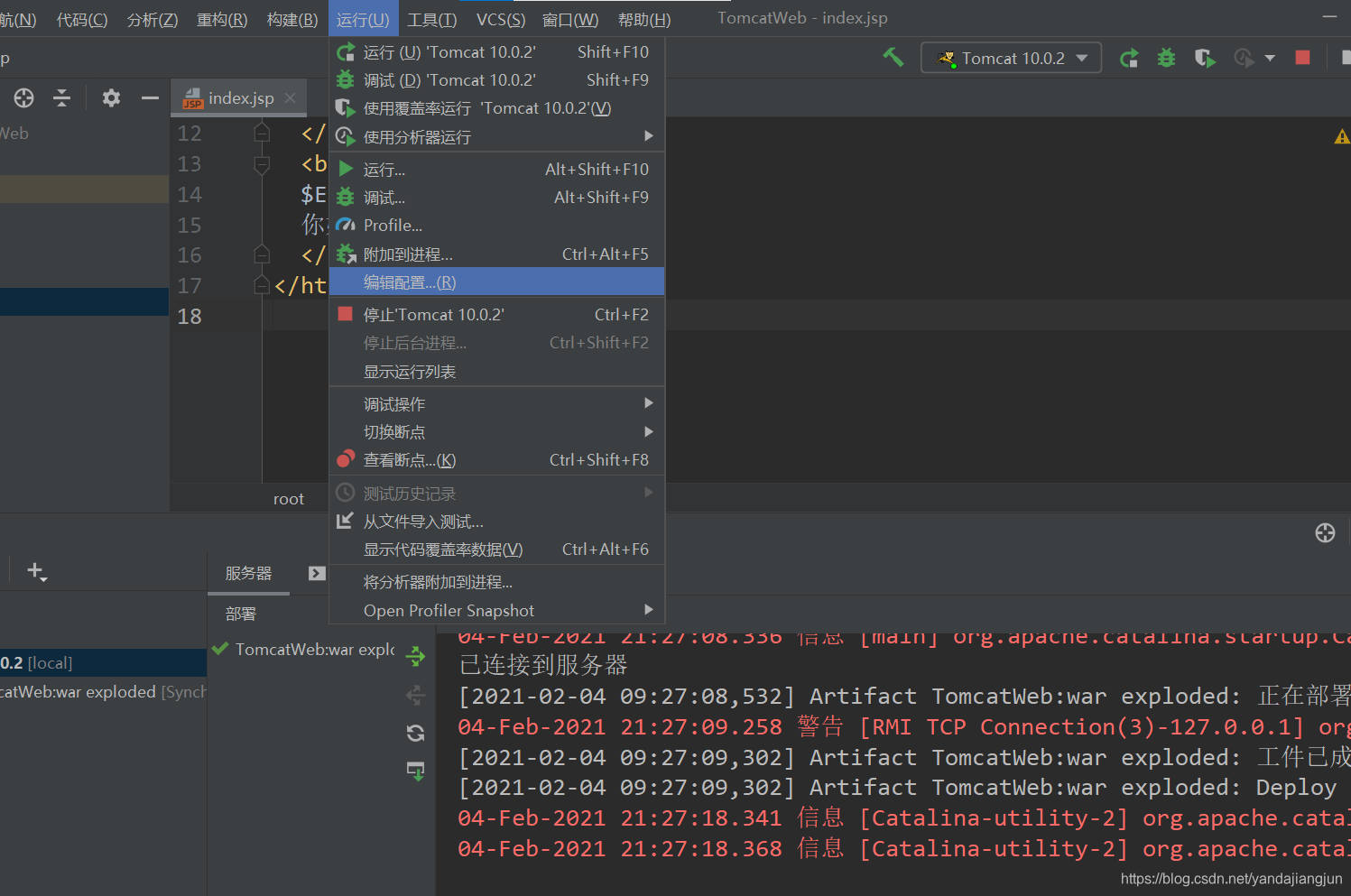Open the 代码(C) menu
This screenshot has height=896, width=1351.
(x=82, y=19)
